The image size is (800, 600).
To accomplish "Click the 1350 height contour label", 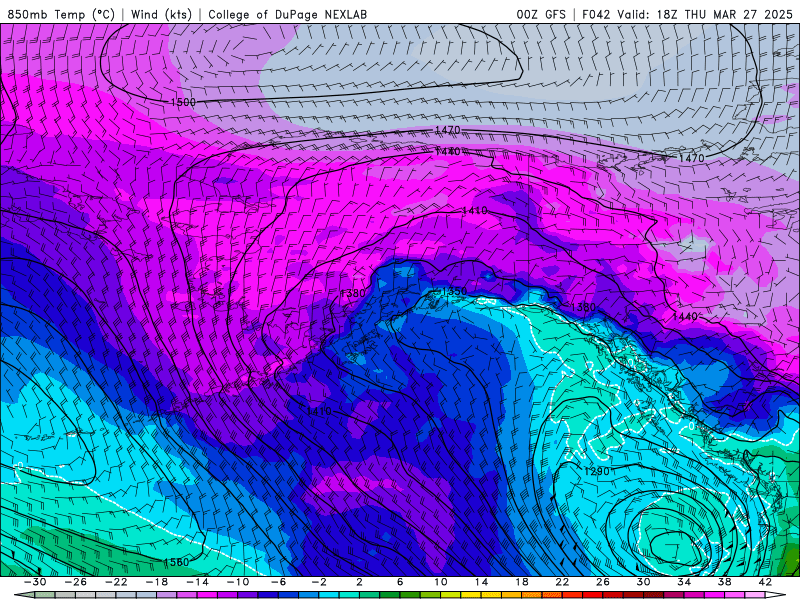I will [x=454, y=291].
